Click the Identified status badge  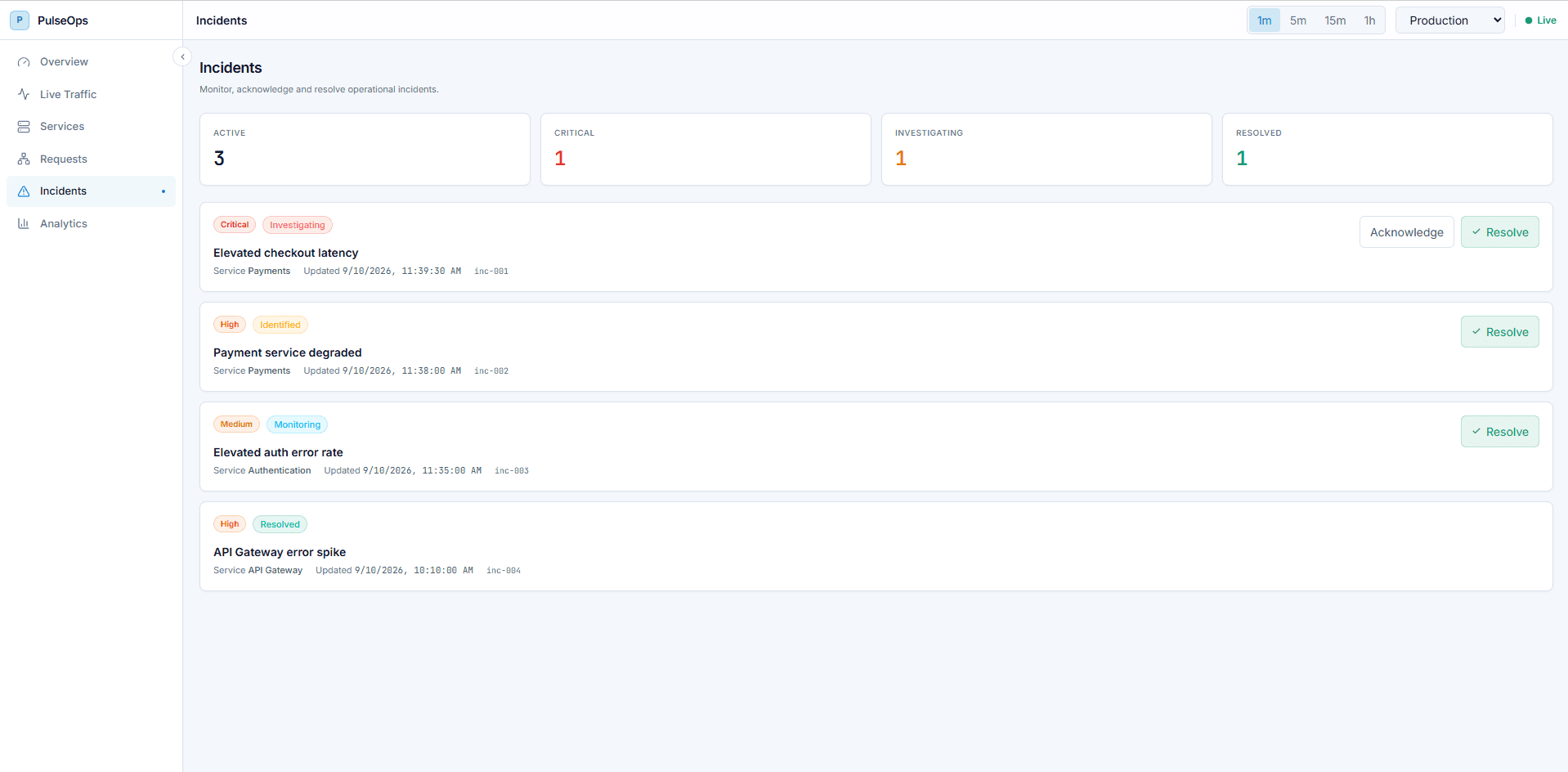pyautogui.click(x=280, y=325)
